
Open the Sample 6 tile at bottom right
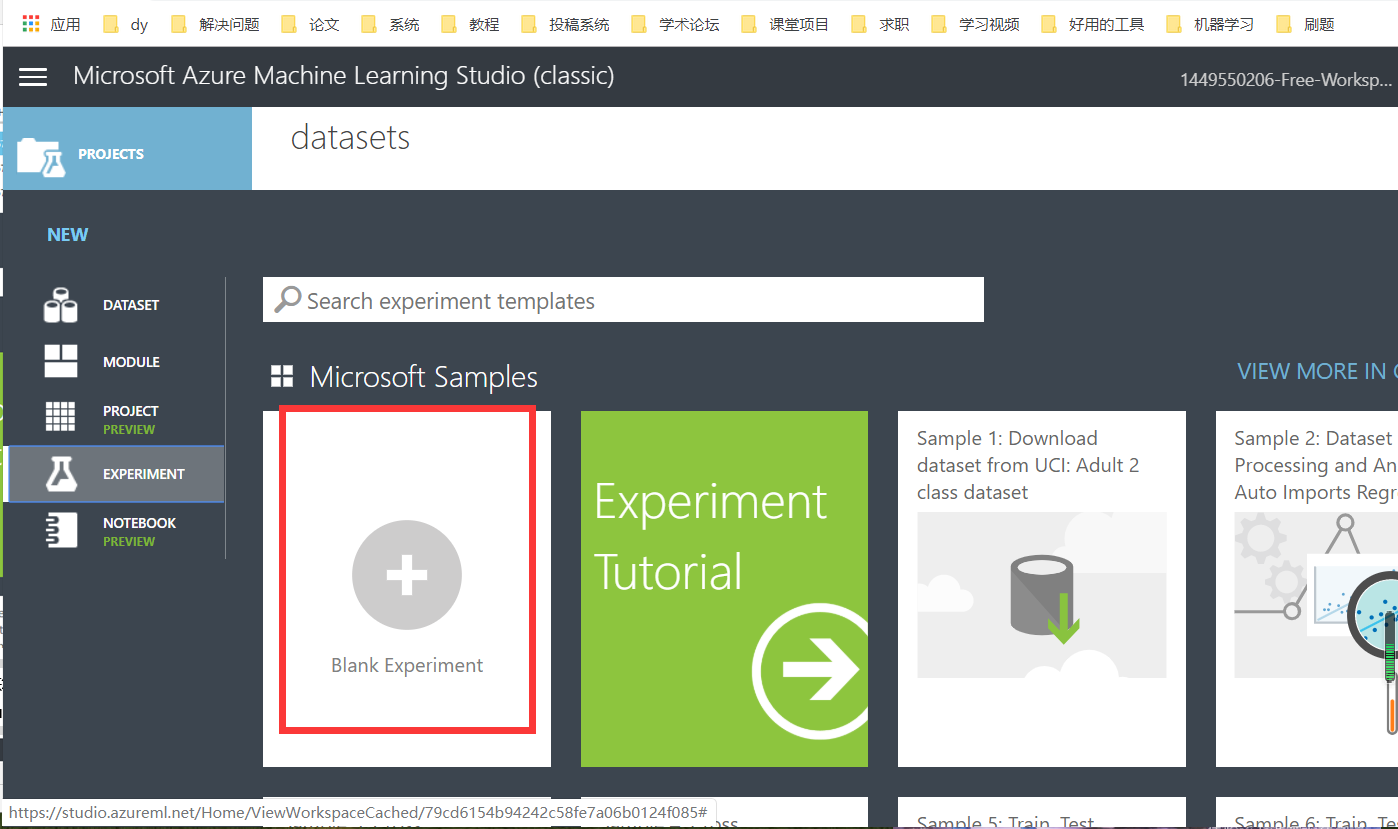click(x=1307, y=813)
